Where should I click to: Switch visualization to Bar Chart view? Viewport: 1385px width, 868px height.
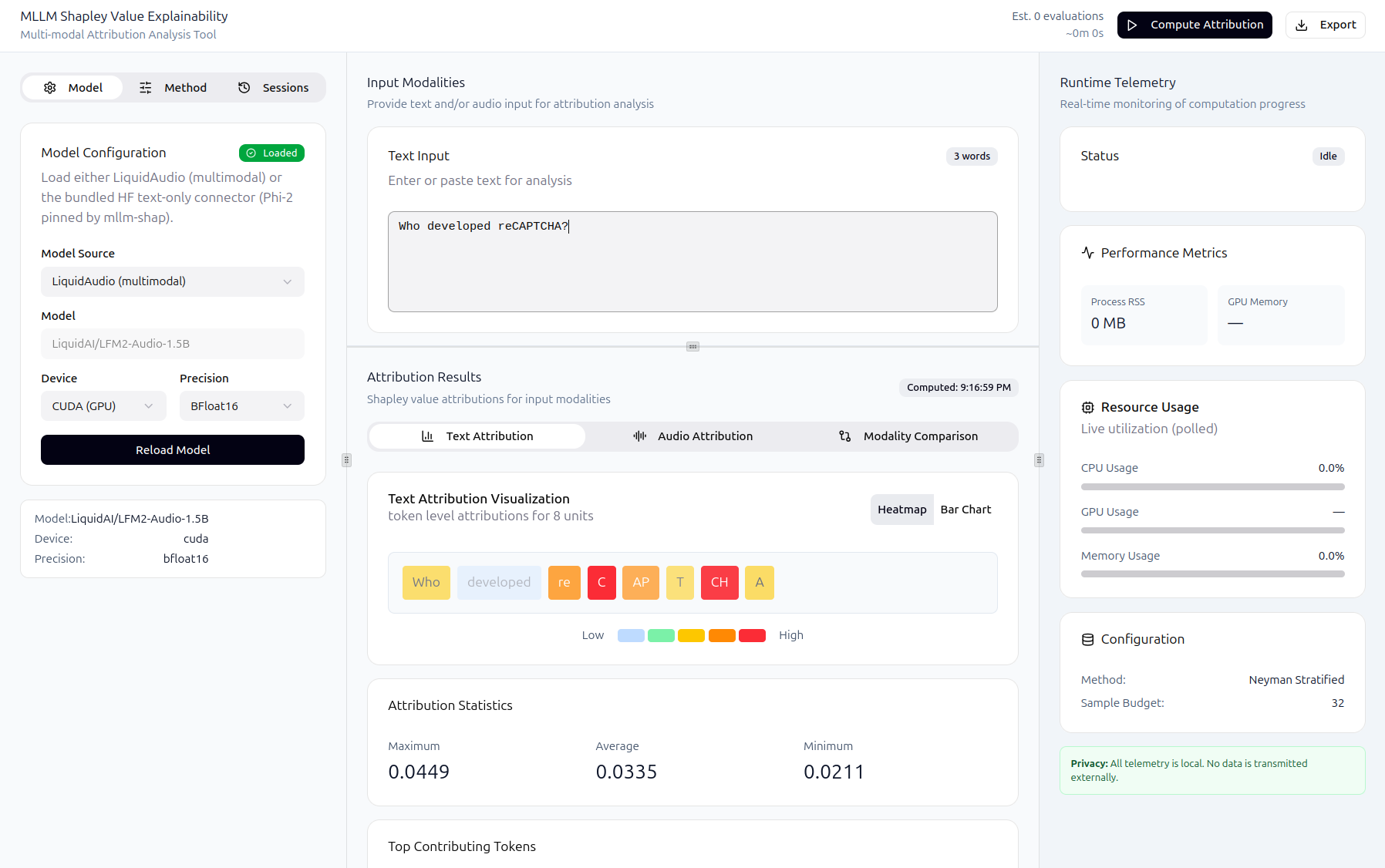tap(965, 510)
